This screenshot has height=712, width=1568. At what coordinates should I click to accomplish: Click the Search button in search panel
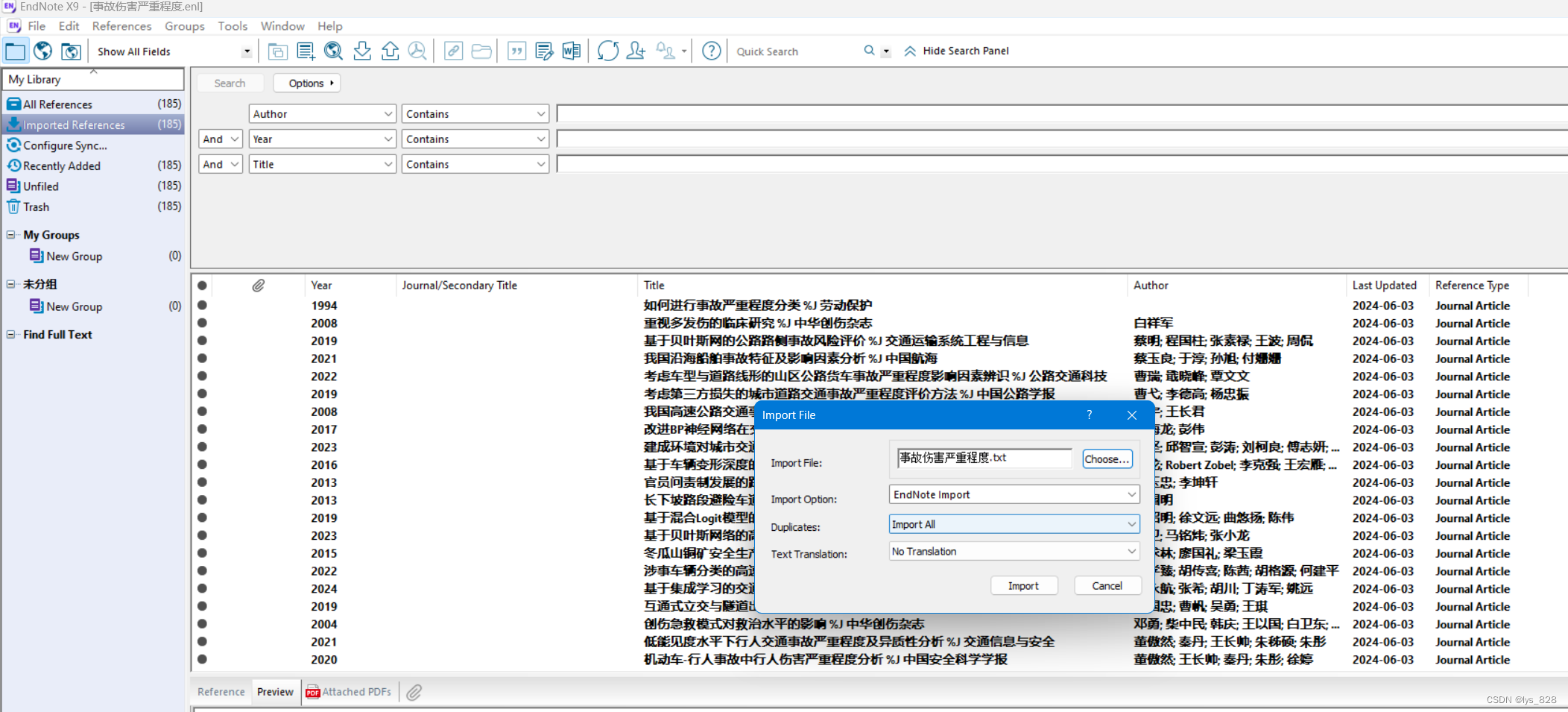(230, 84)
